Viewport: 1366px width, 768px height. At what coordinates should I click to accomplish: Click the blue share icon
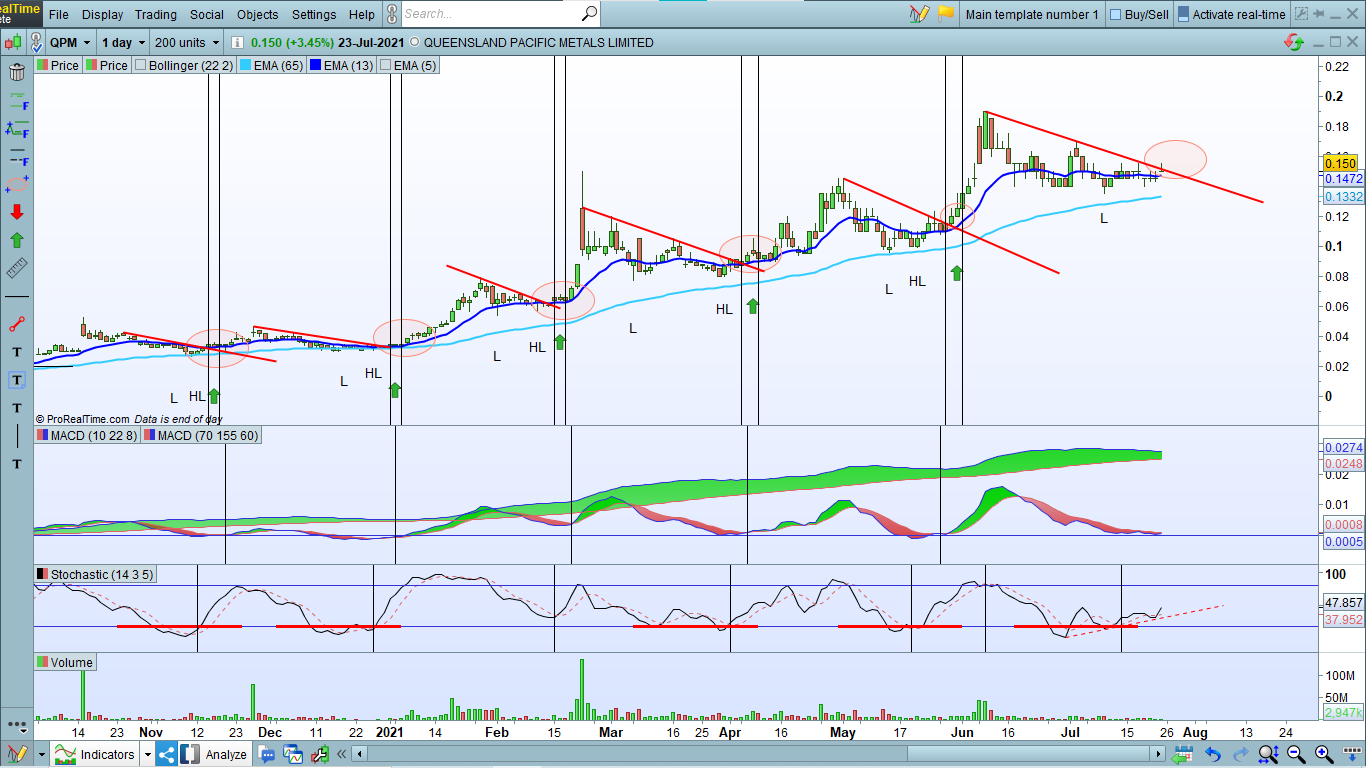166,754
